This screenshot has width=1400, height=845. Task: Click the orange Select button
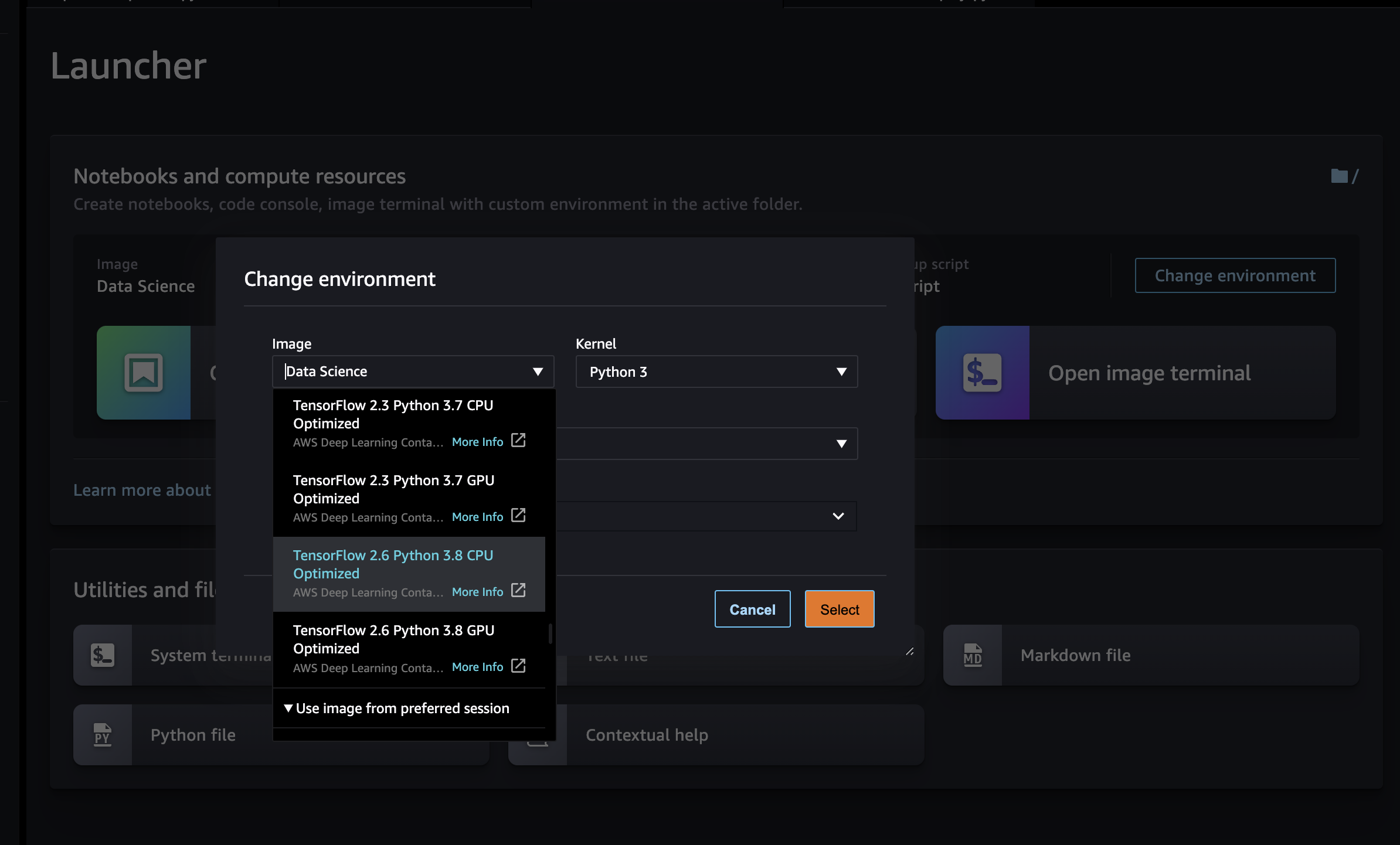click(839, 609)
